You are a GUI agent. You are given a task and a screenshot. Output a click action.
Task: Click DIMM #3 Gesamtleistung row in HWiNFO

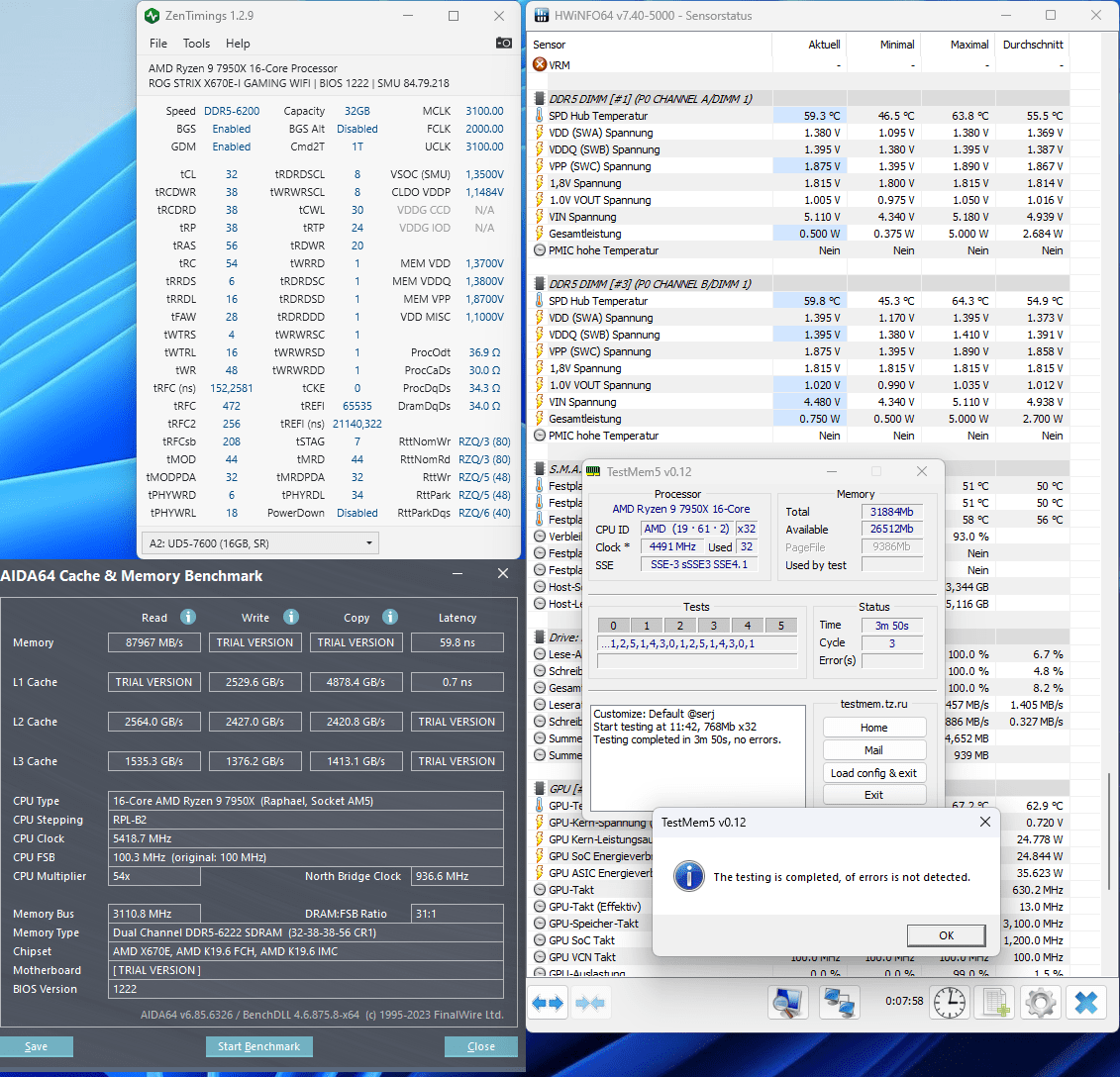[x=801, y=419]
